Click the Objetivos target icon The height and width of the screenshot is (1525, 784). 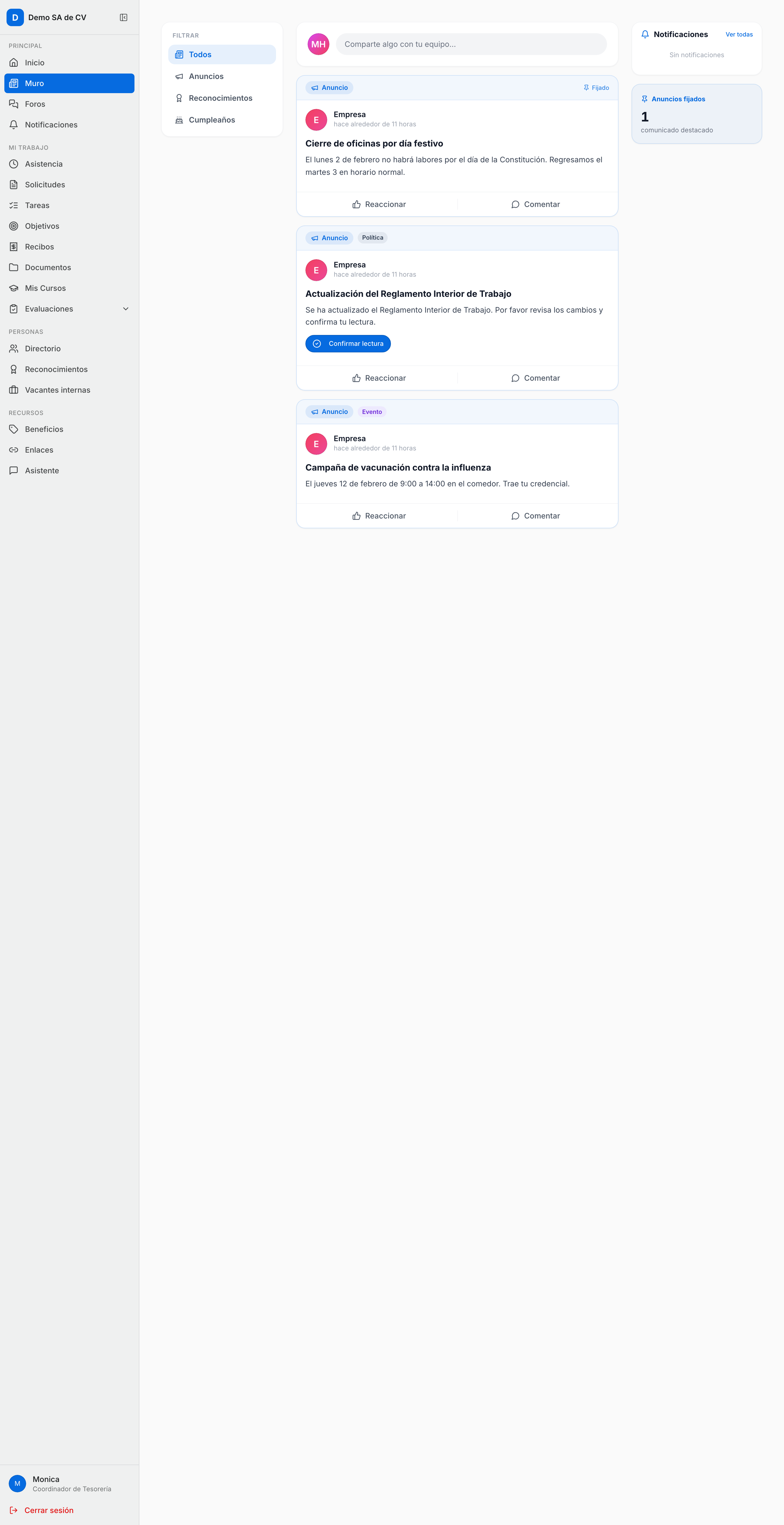(14, 226)
